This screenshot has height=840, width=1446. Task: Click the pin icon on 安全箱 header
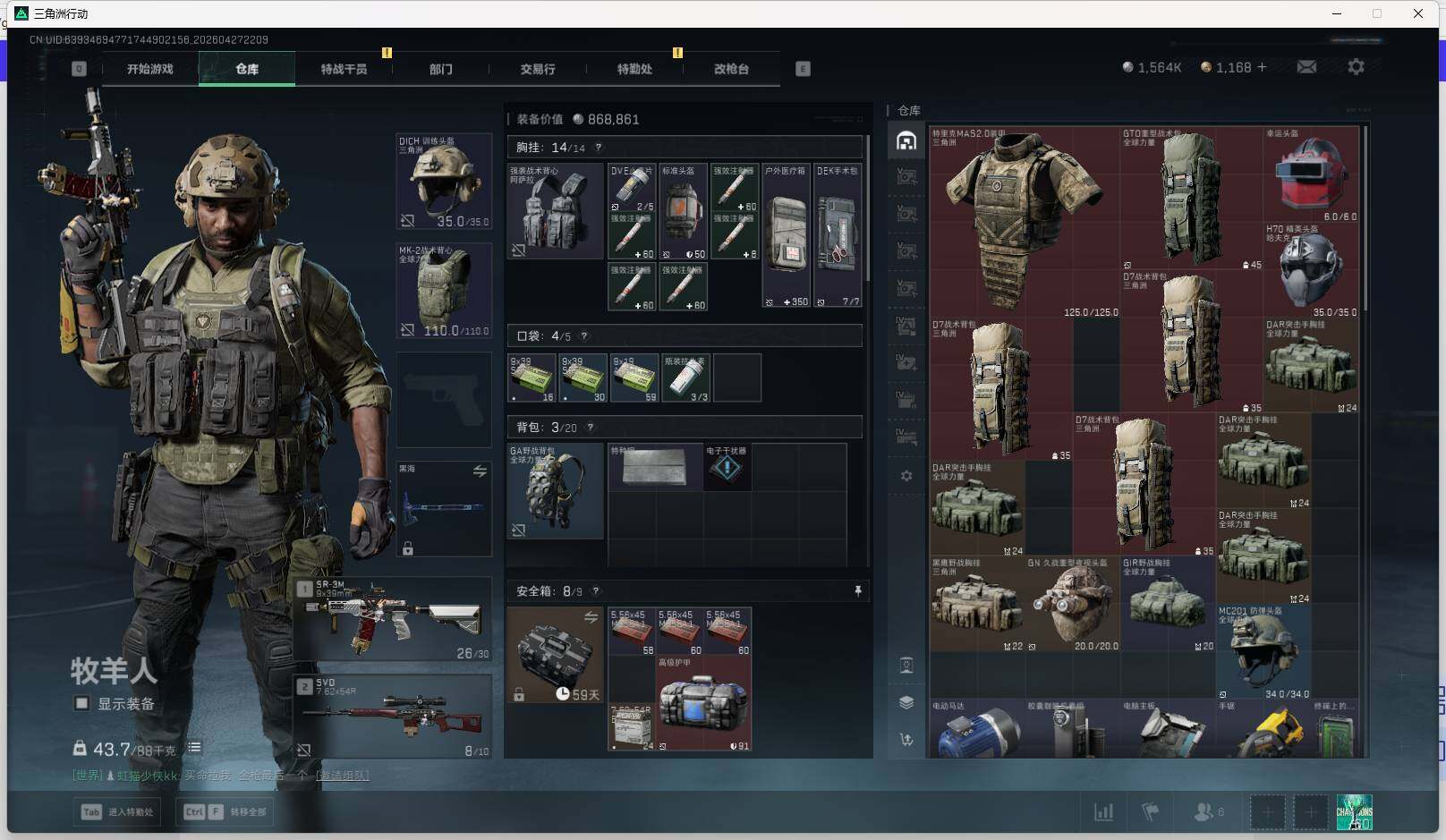[x=857, y=591]
